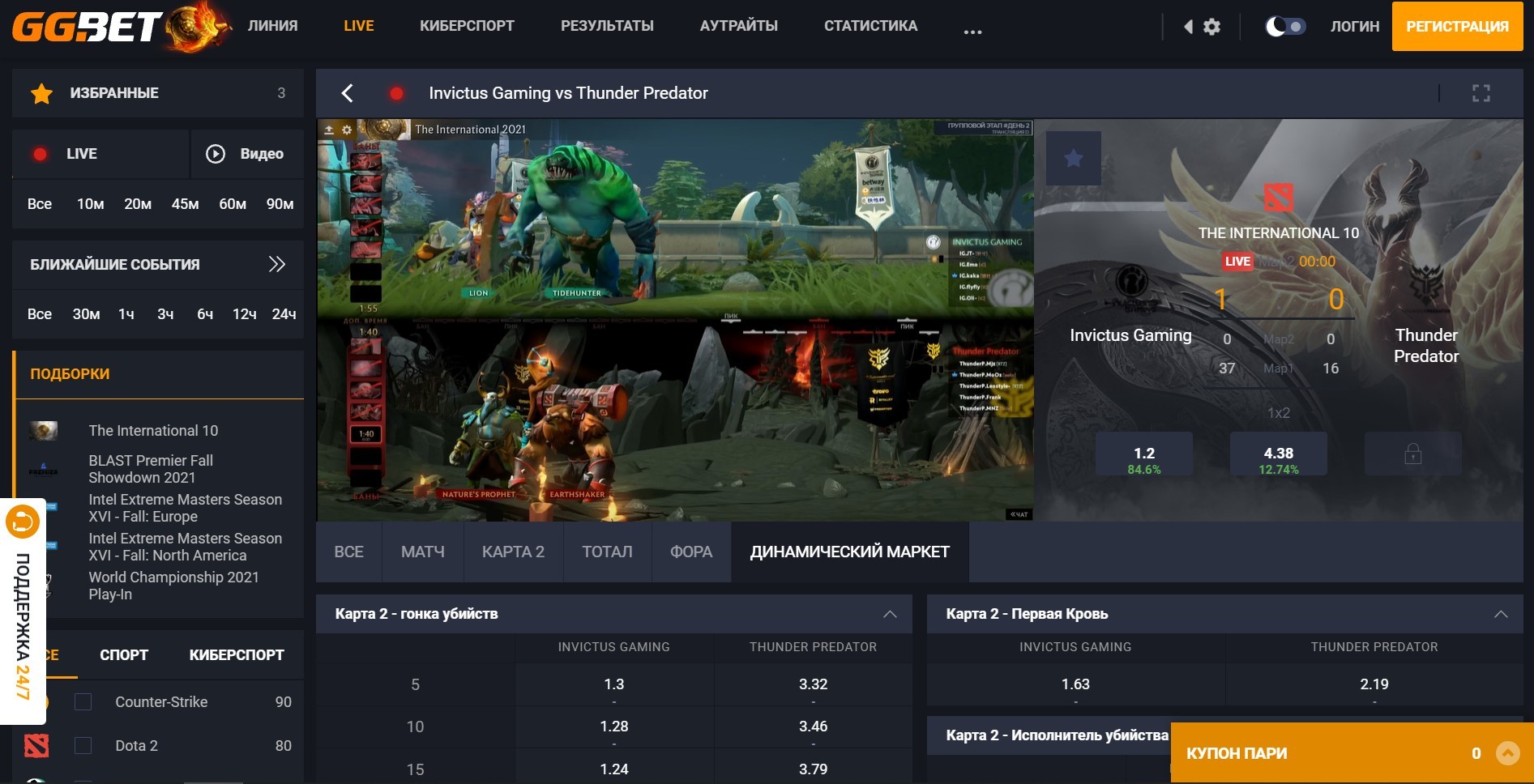Screen dimensions: 1534x784
Task: Filter upcoming events to 1ч
Action: (x=126, y=314)
